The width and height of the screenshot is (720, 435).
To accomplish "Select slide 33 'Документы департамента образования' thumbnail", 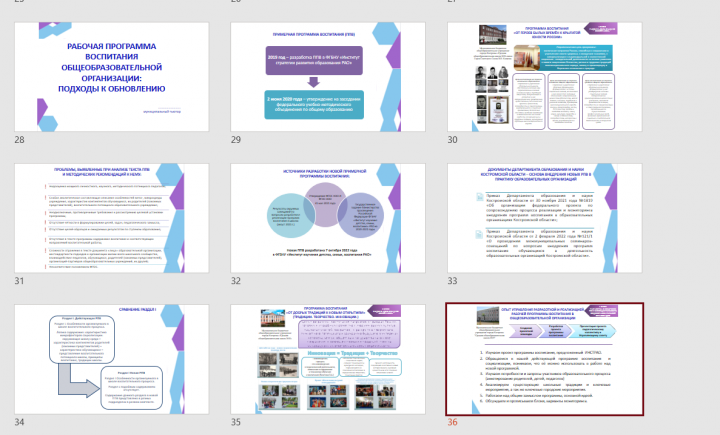I will [545, 218].
